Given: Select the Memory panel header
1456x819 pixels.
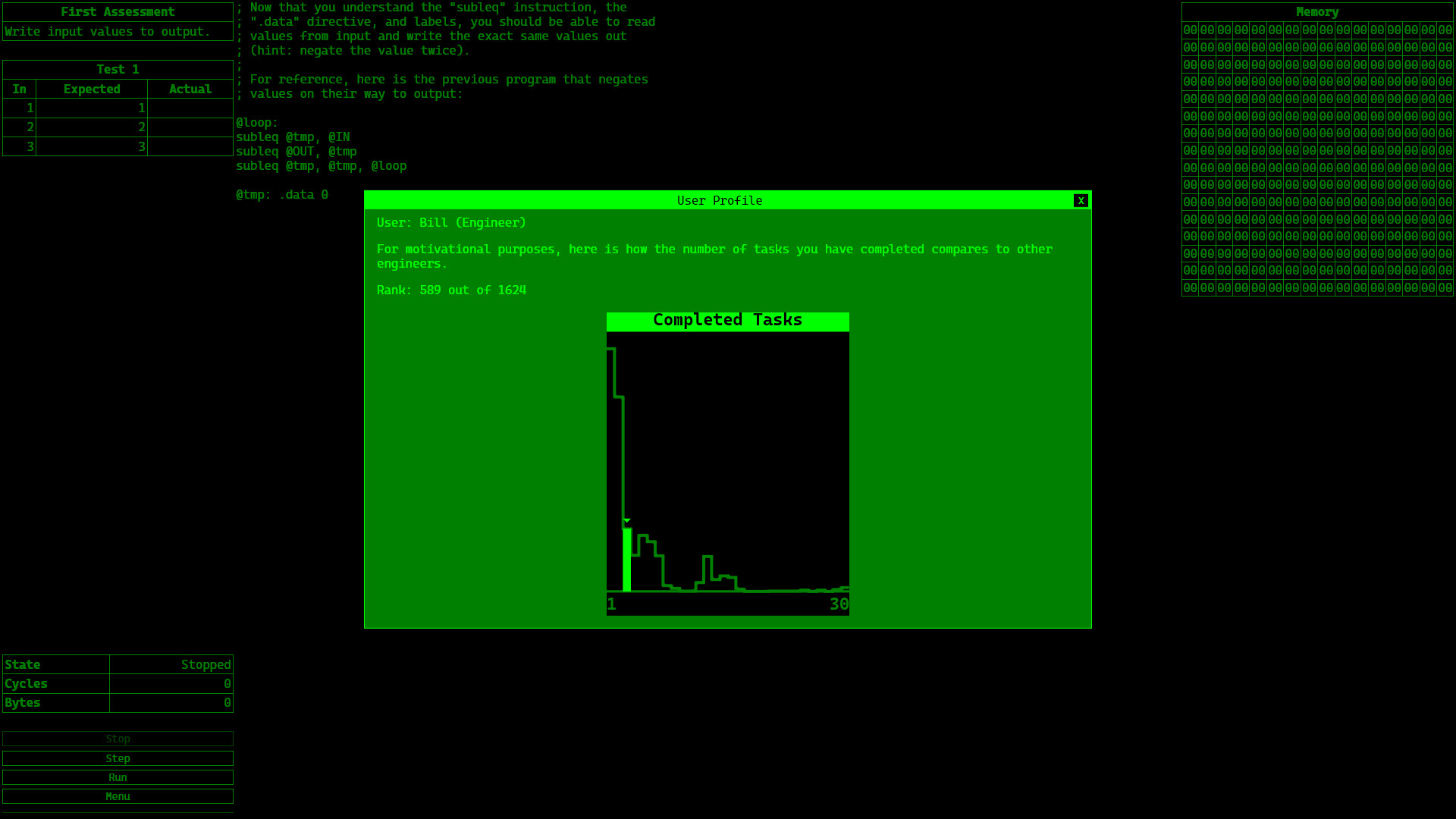Looking at the screenshot, I should click(x=1317, y=11).
